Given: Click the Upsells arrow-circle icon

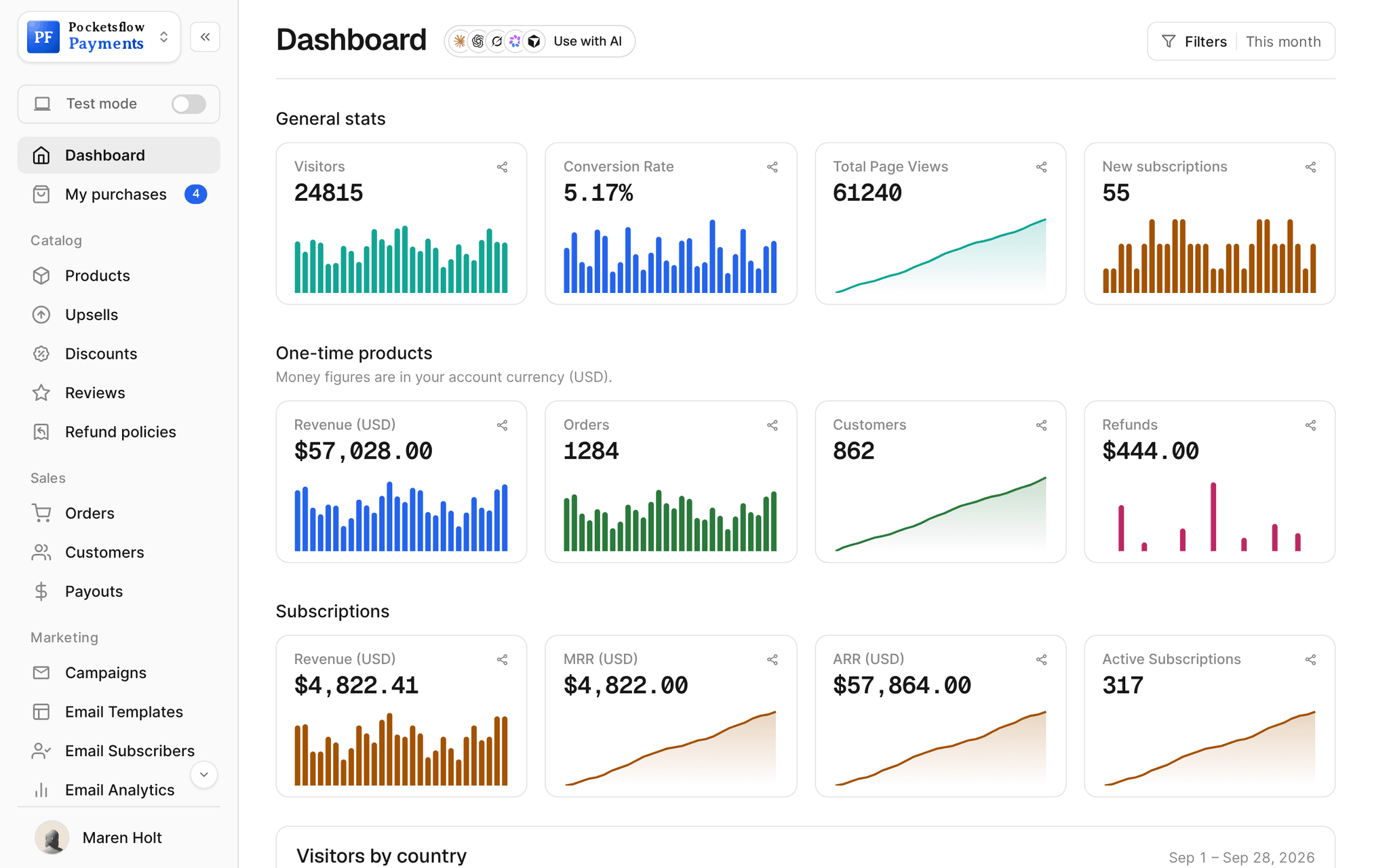Looking at the screenshot, I should (41, 315).
